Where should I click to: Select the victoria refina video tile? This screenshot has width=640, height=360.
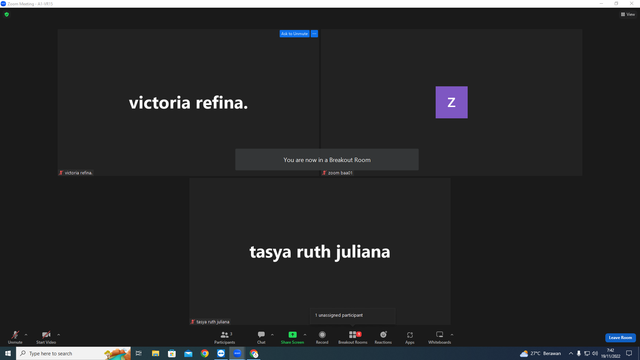pos(188,102)
